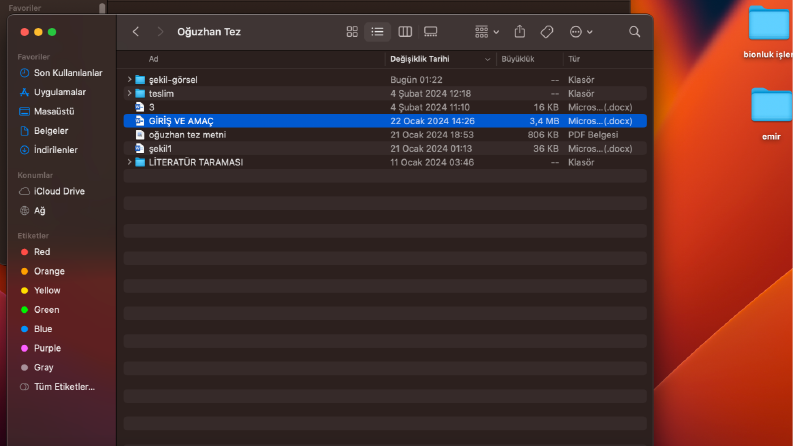
Task: Switch to icon grid view
Action: tap(352, 32)
